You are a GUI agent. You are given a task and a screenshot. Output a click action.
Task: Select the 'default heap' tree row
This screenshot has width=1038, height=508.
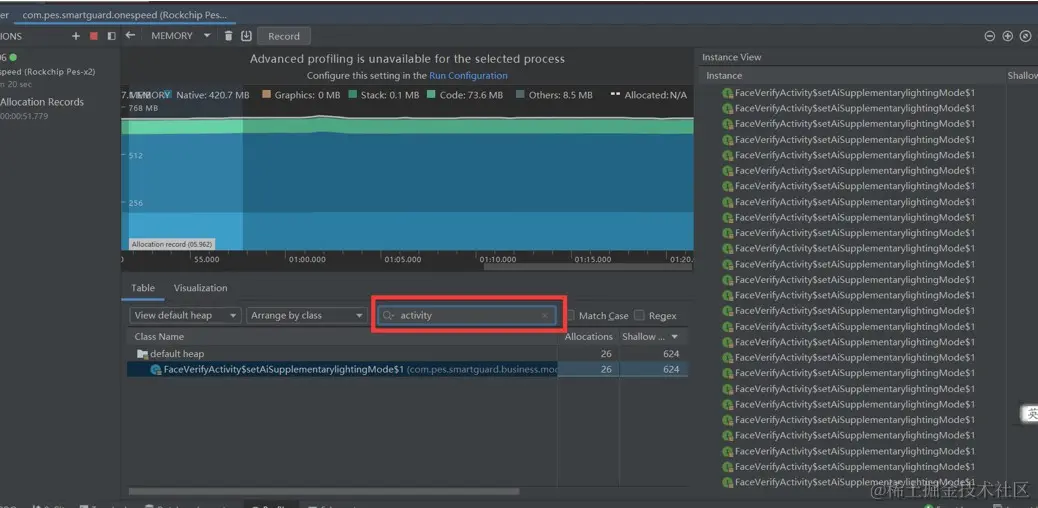(x=407, y=354)
